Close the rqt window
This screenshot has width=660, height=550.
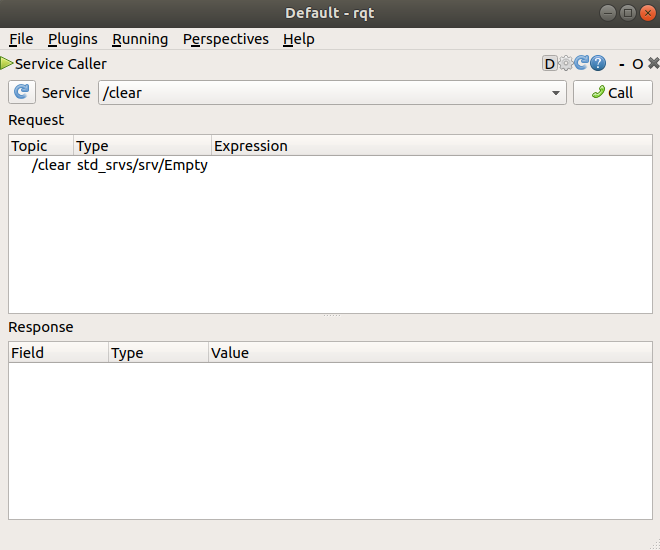pos(648,13)
